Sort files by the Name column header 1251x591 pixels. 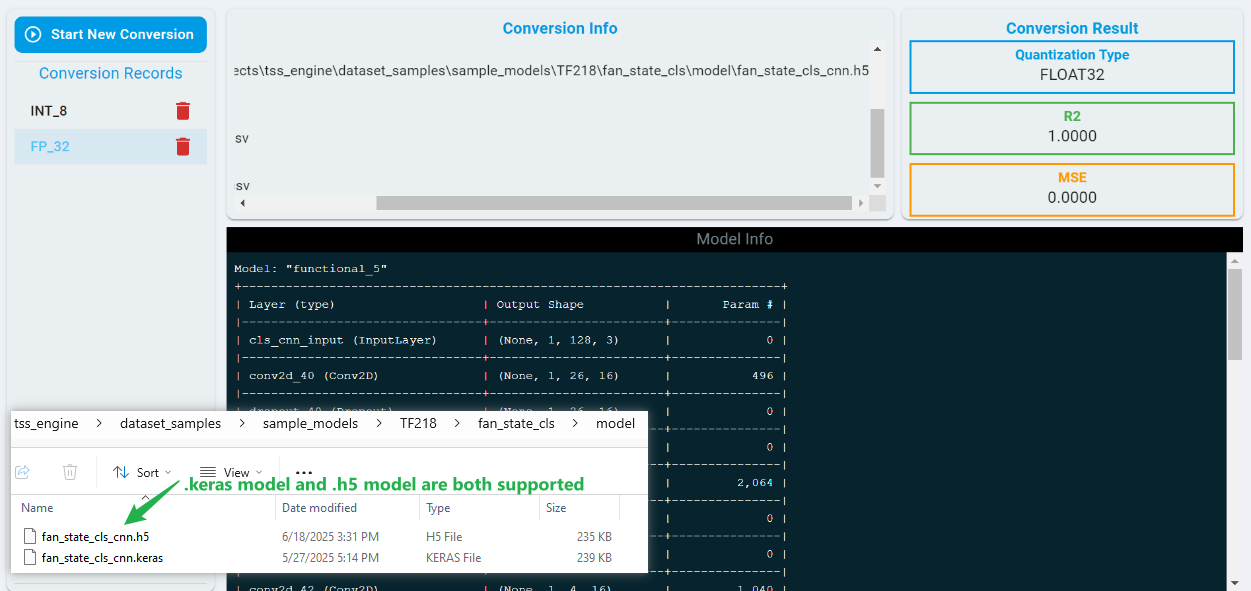(38, 508)
